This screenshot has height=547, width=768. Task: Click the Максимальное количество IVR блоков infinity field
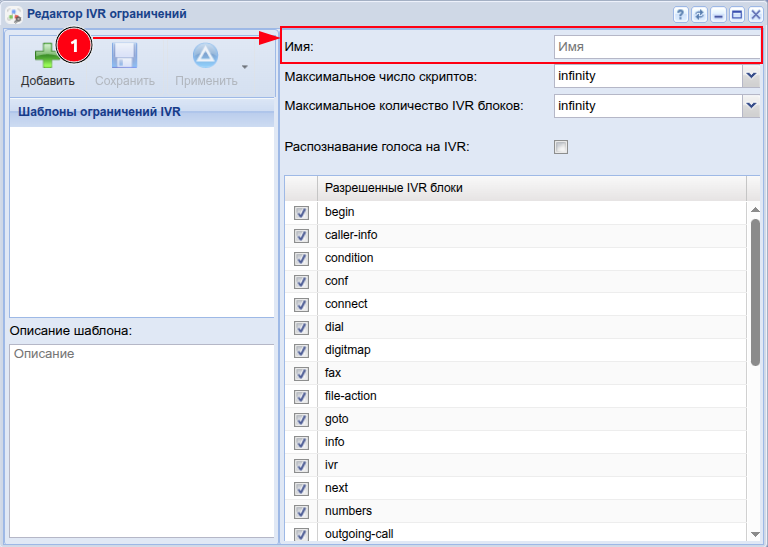pyautogui.click(x=648, y=106)
